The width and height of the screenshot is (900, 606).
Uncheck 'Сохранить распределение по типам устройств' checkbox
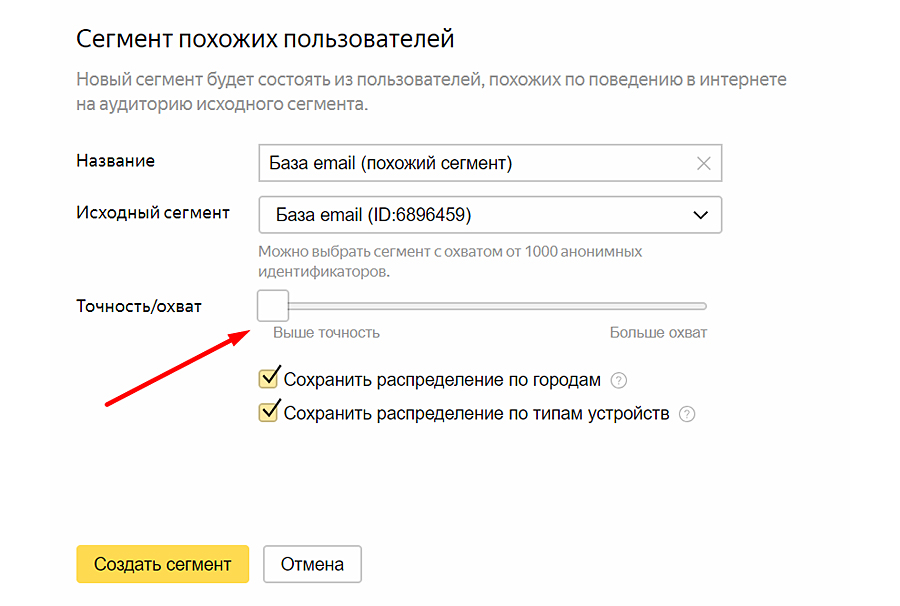click(268, 412)
